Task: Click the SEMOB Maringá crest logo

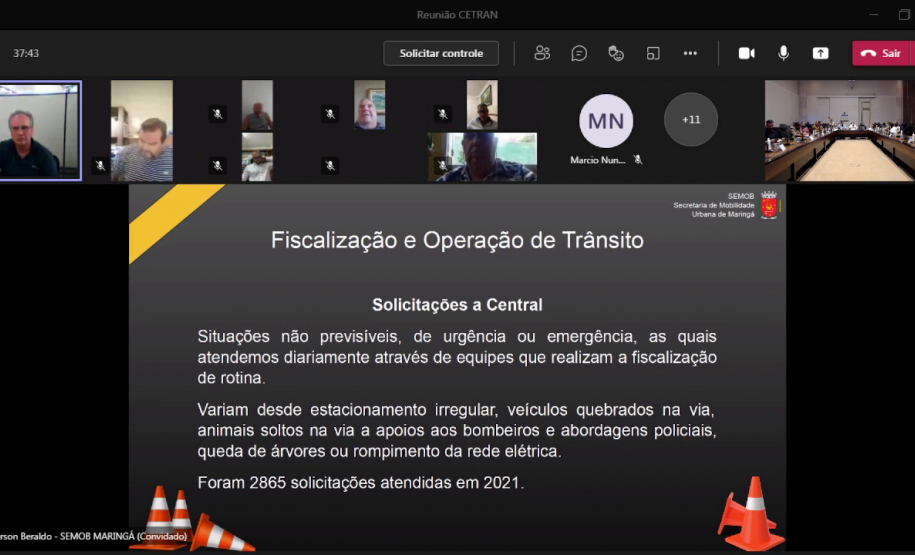Action: coord(769,205)
